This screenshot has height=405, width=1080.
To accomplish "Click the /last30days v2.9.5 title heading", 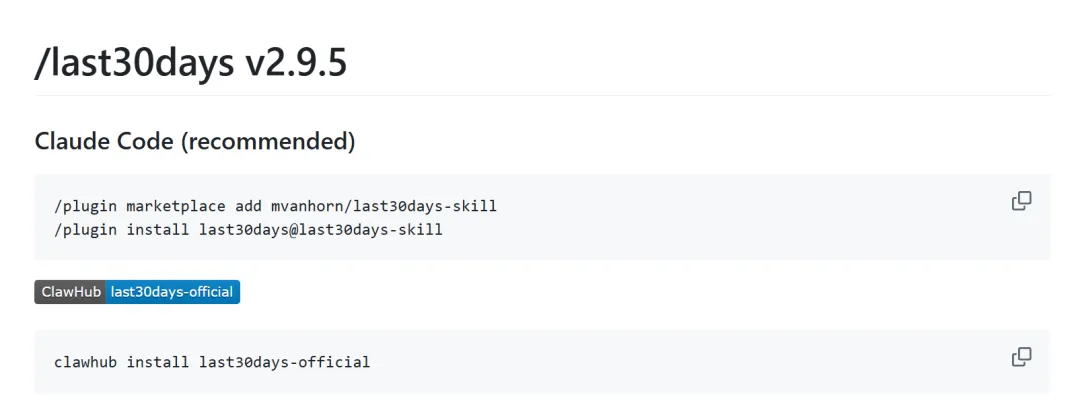I will [x=191, y=63].
